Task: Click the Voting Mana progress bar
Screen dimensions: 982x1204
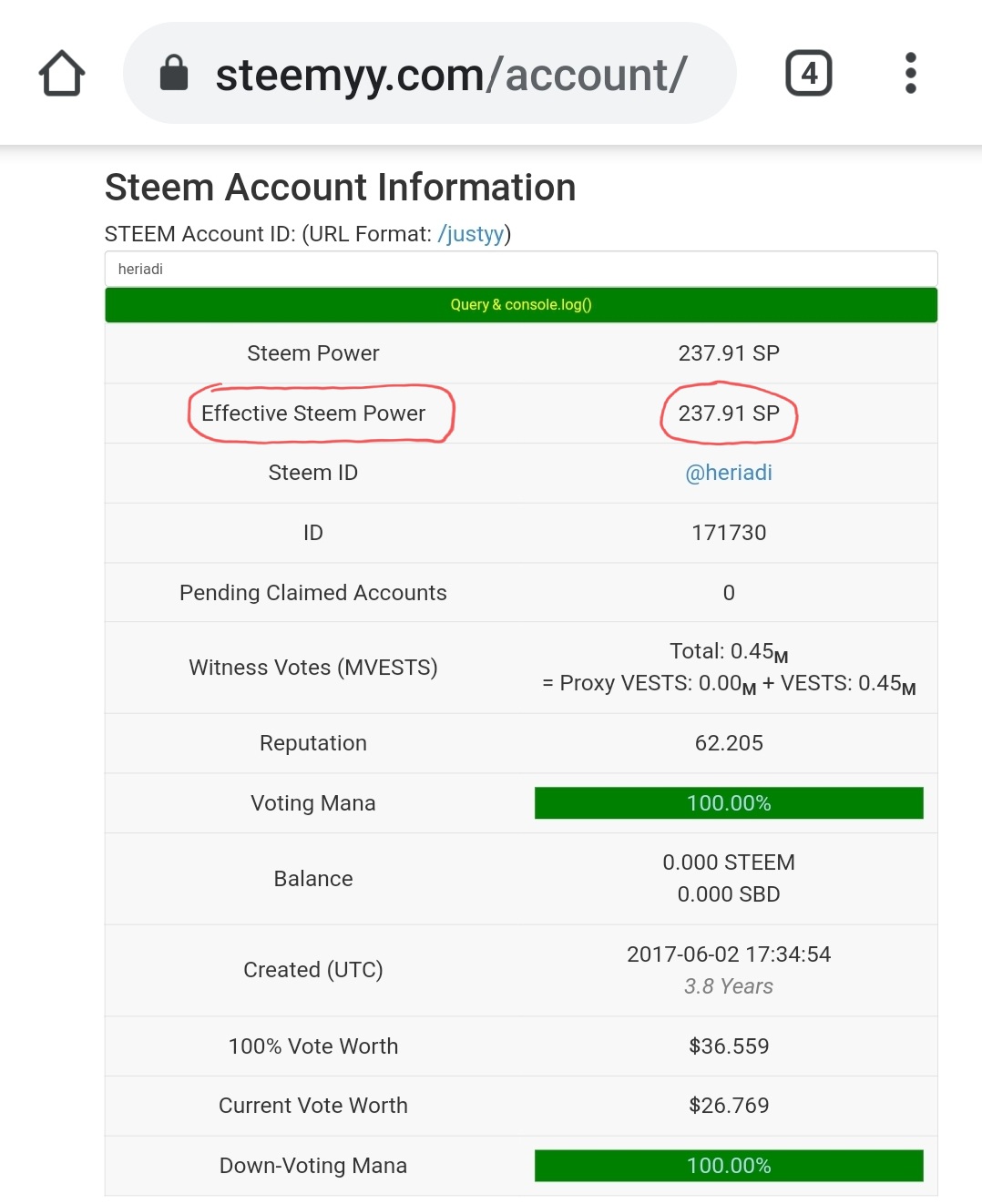Action: pos(729,803)
